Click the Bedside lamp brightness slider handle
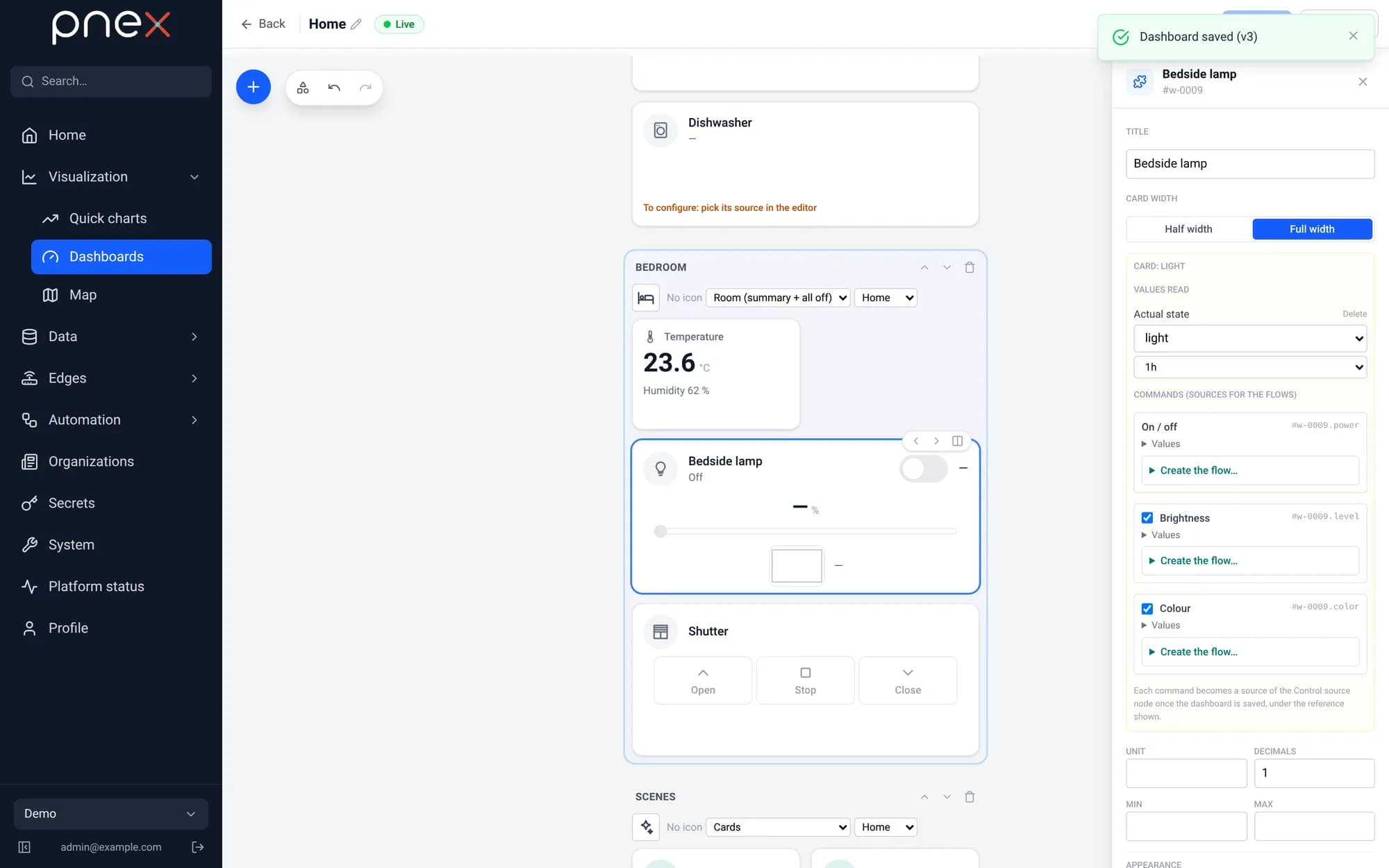 [x=660, y=531]
